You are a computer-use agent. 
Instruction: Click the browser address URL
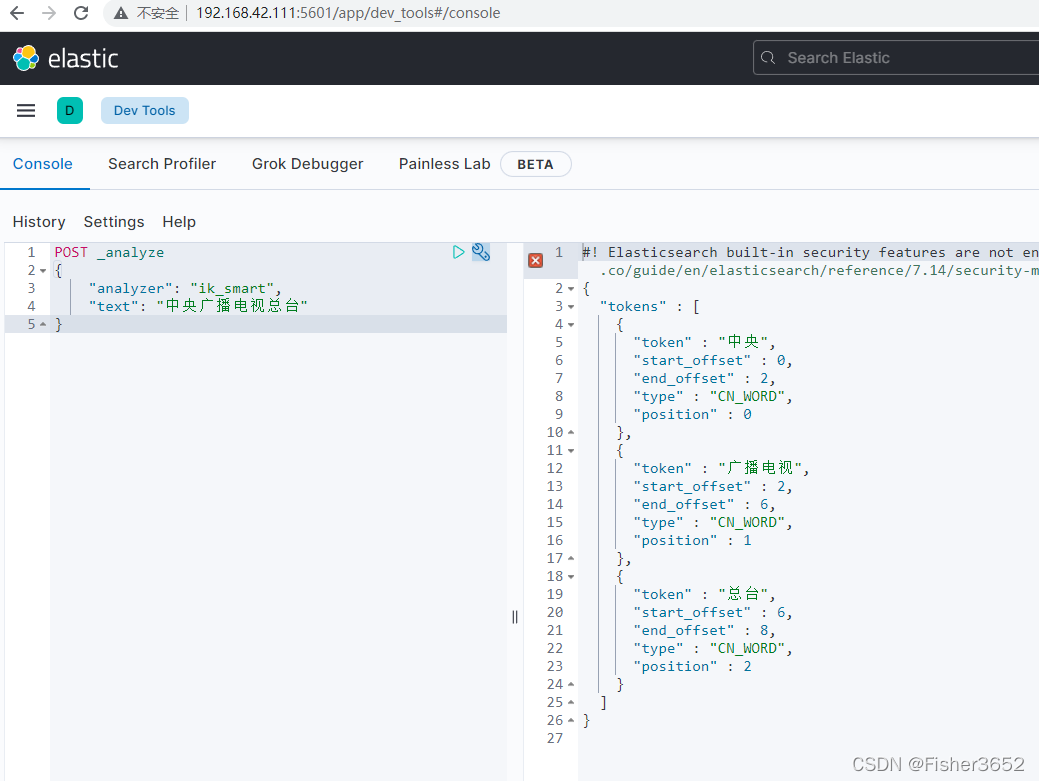[348, 13]
